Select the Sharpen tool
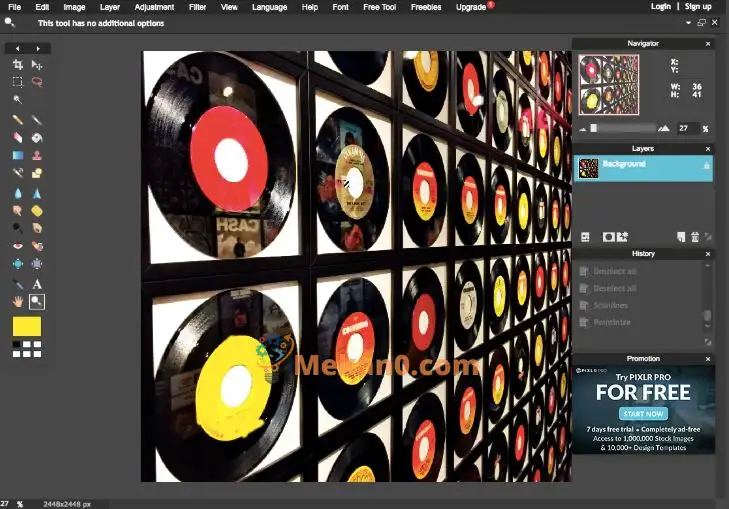Screen dimensions: 729x509 click(x=37, y=193)
